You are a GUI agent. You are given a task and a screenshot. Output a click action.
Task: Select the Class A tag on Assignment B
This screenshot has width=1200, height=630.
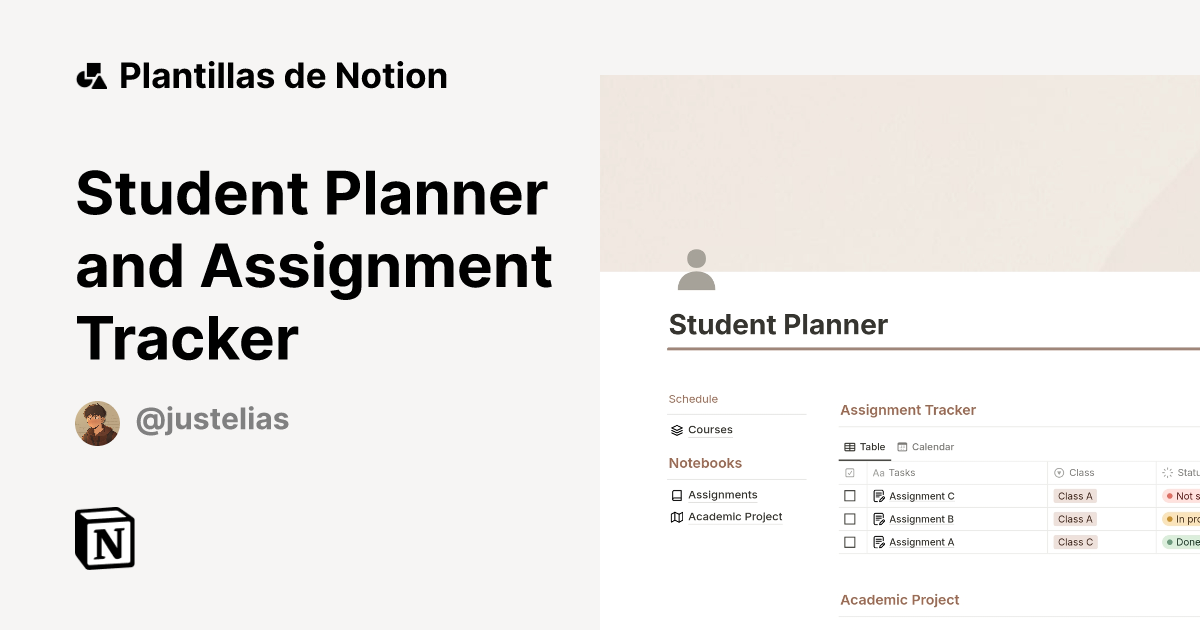pyautogui.click(x=1075, y=518)
